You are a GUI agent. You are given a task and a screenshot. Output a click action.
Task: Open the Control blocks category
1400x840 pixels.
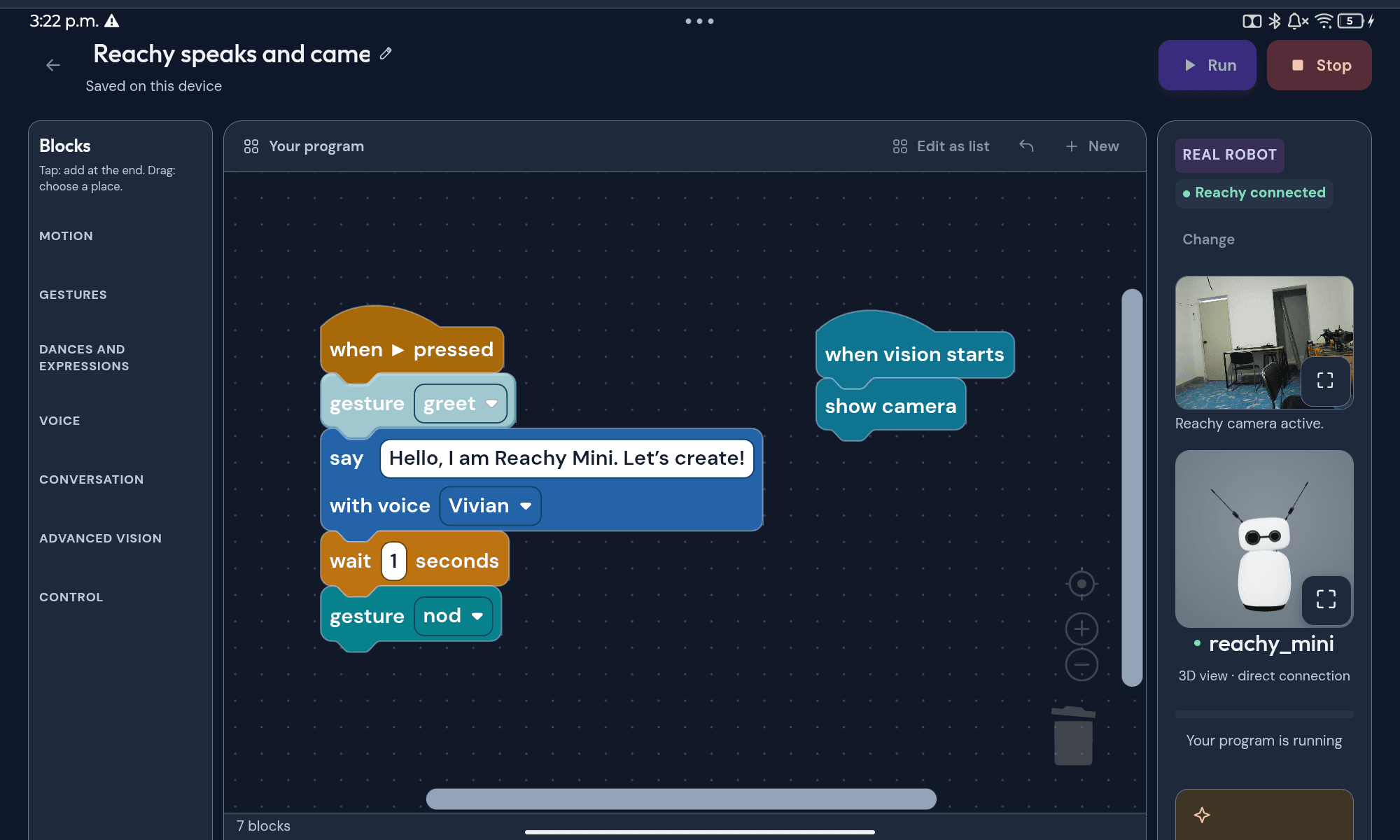71,597
